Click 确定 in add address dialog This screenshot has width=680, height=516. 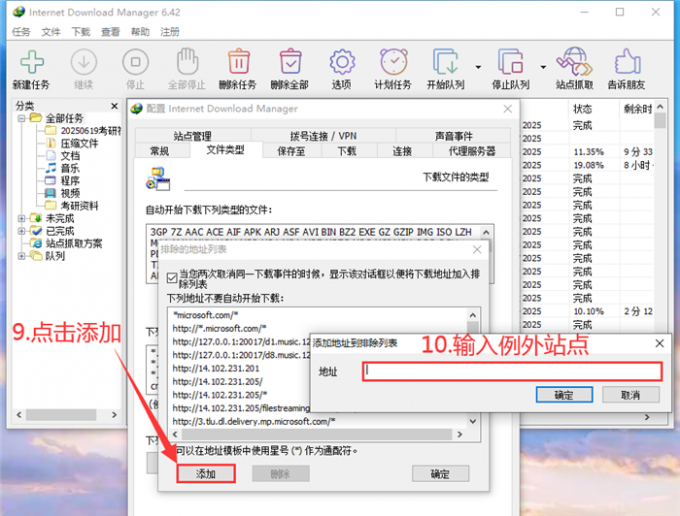coord(564,395)
